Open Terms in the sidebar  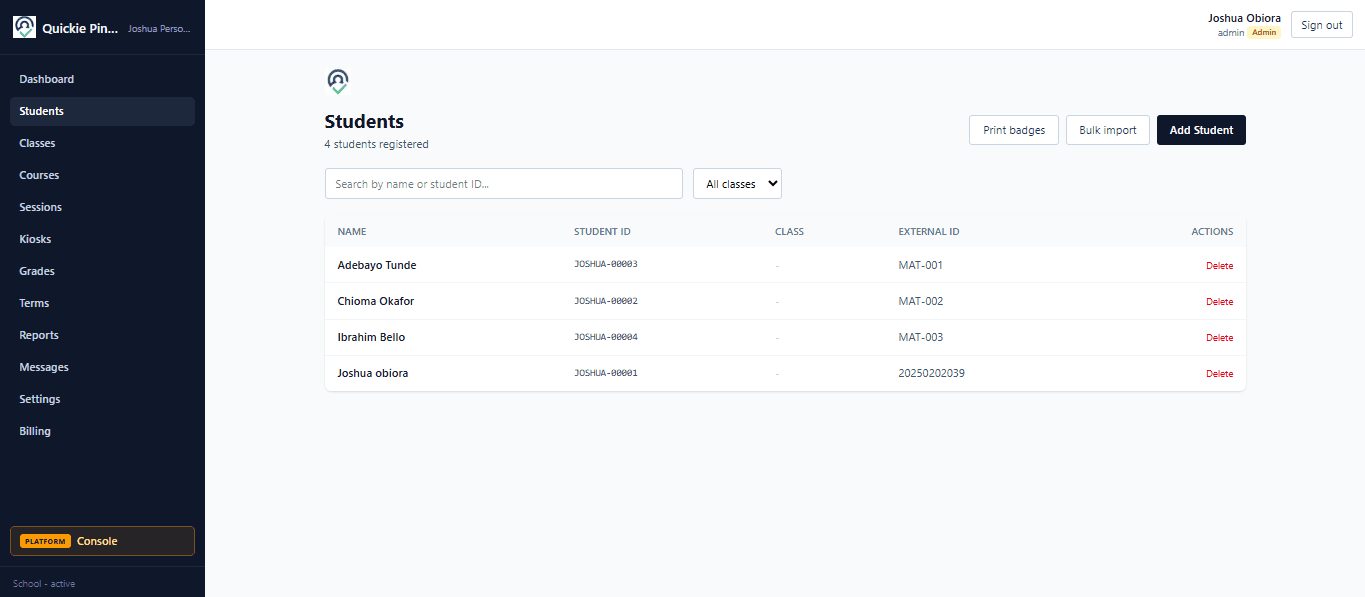coord(102,303)
